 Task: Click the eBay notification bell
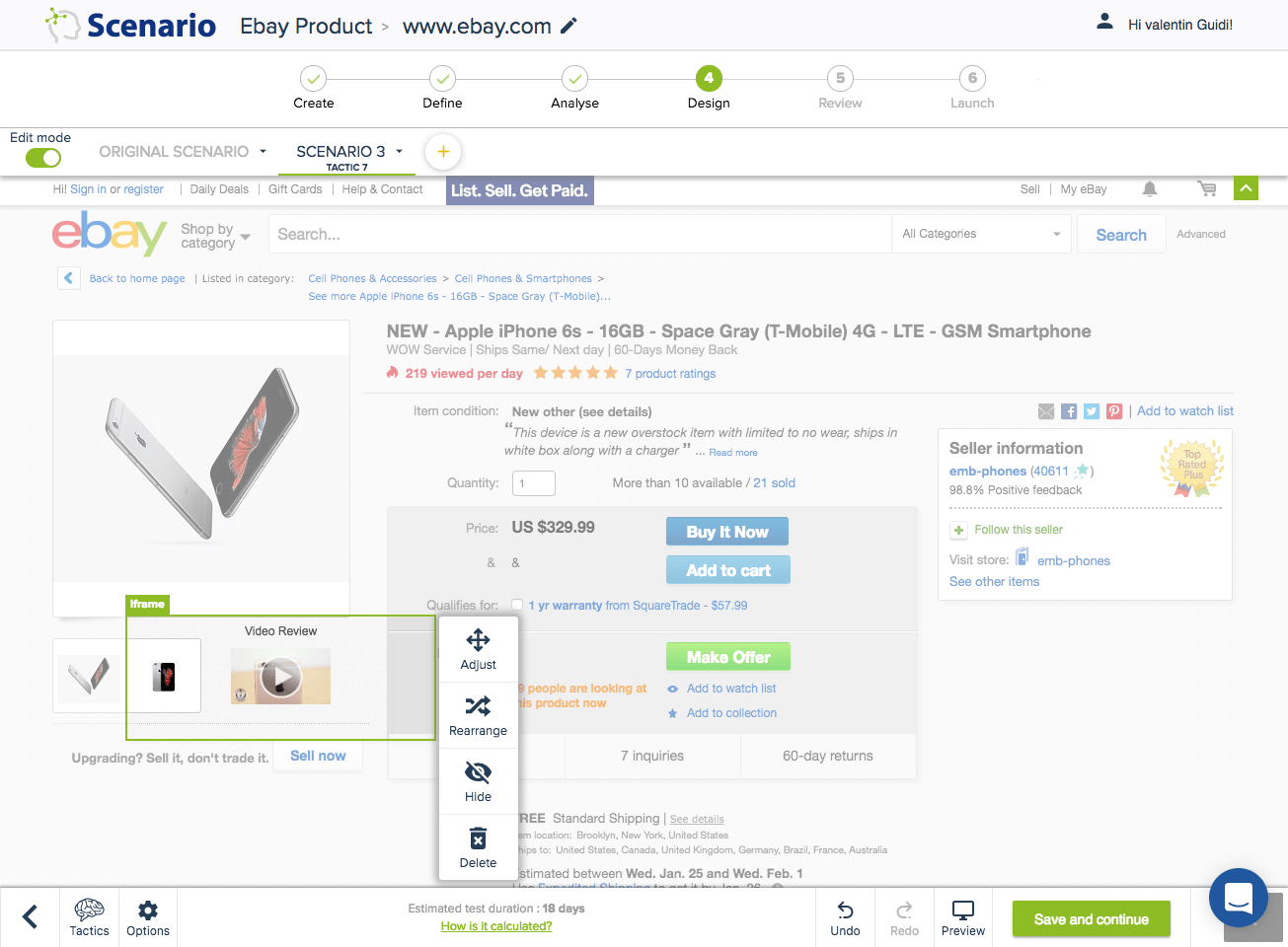(x=1150, y=188)
